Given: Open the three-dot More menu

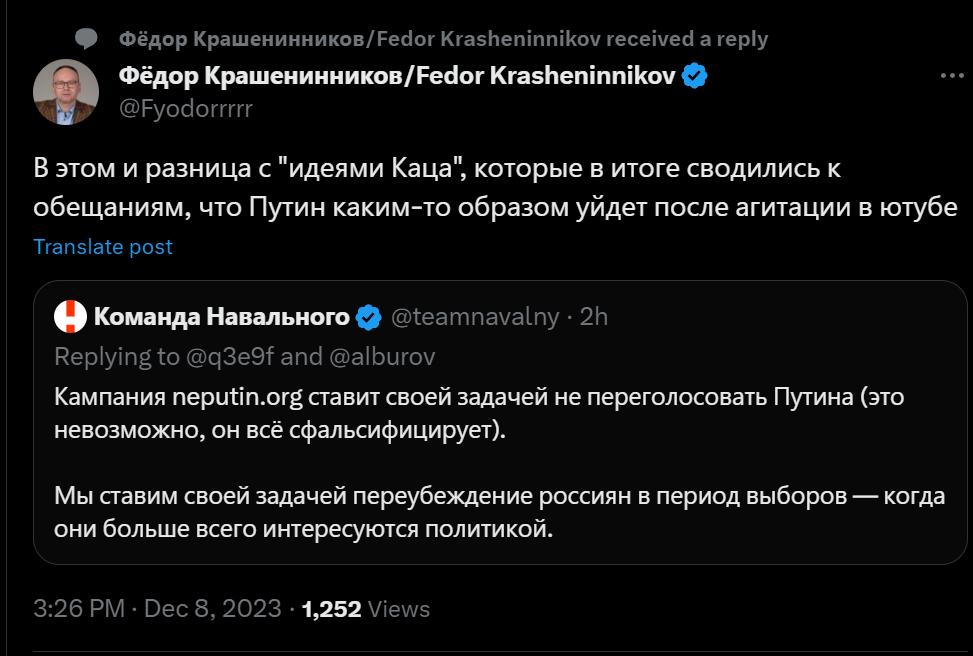Looking at the screenshot, I should [951, 76].
